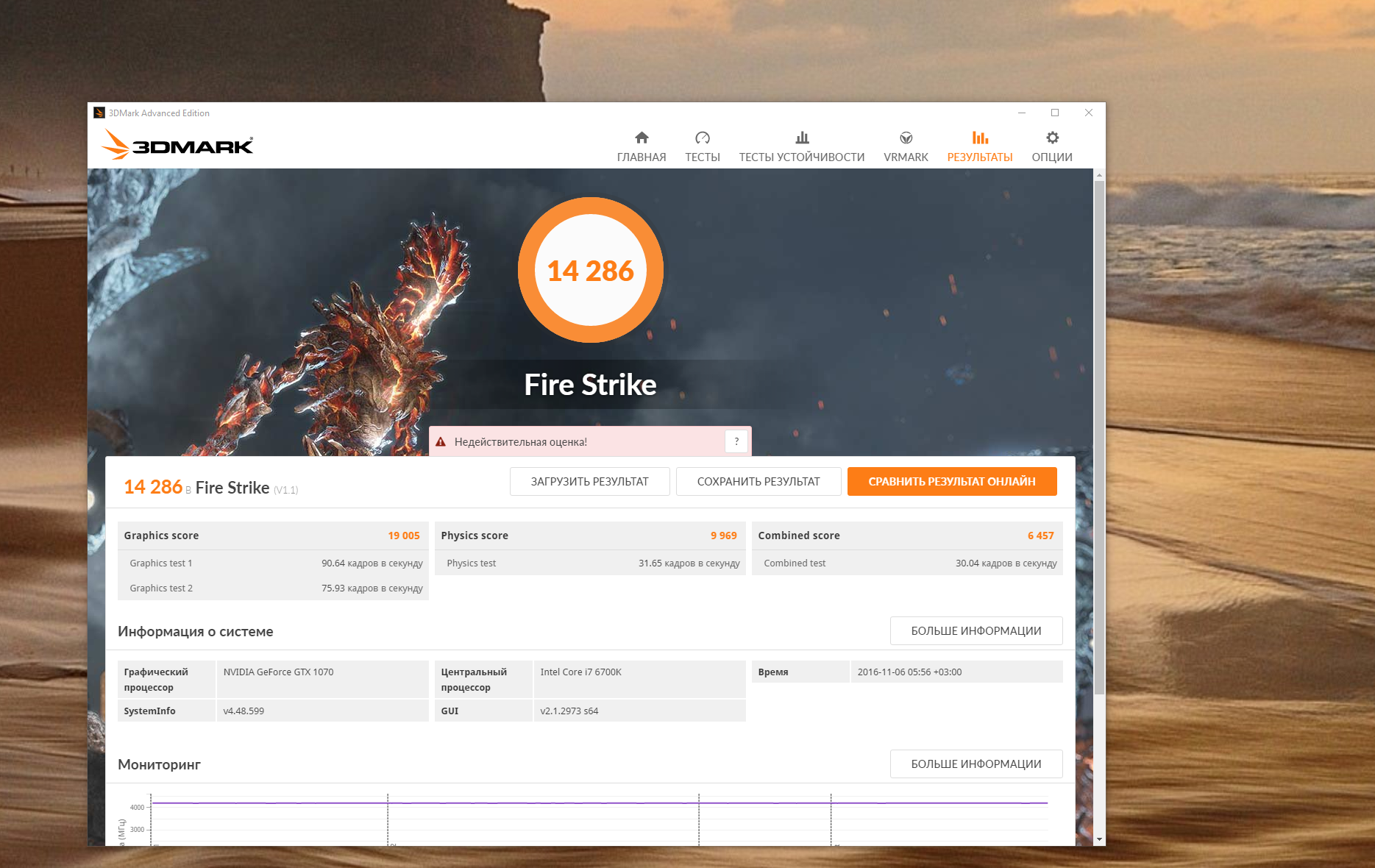This screenshot has width=1375, height=868.
Task: Click the 90.64 кадров в секунду value
Action: (x=372, y=563)
